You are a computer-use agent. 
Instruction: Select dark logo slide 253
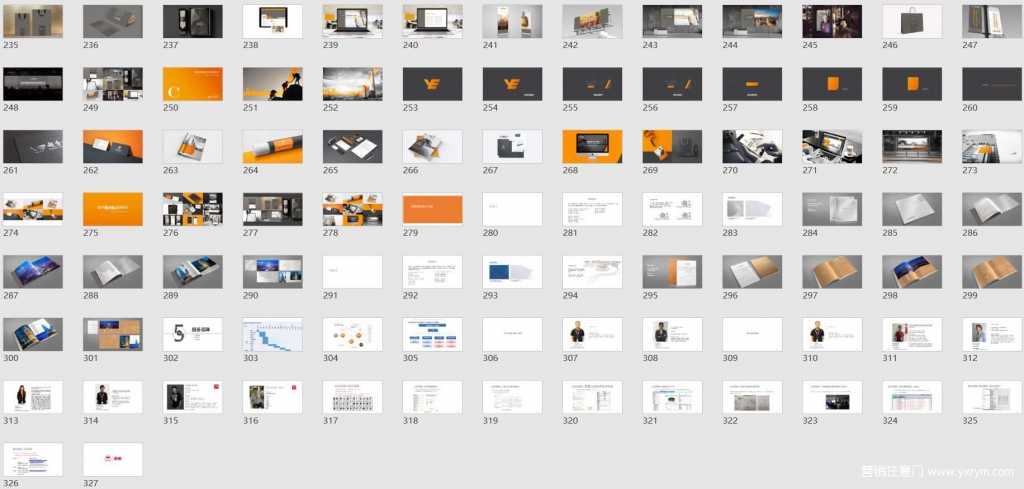(433, 84)
